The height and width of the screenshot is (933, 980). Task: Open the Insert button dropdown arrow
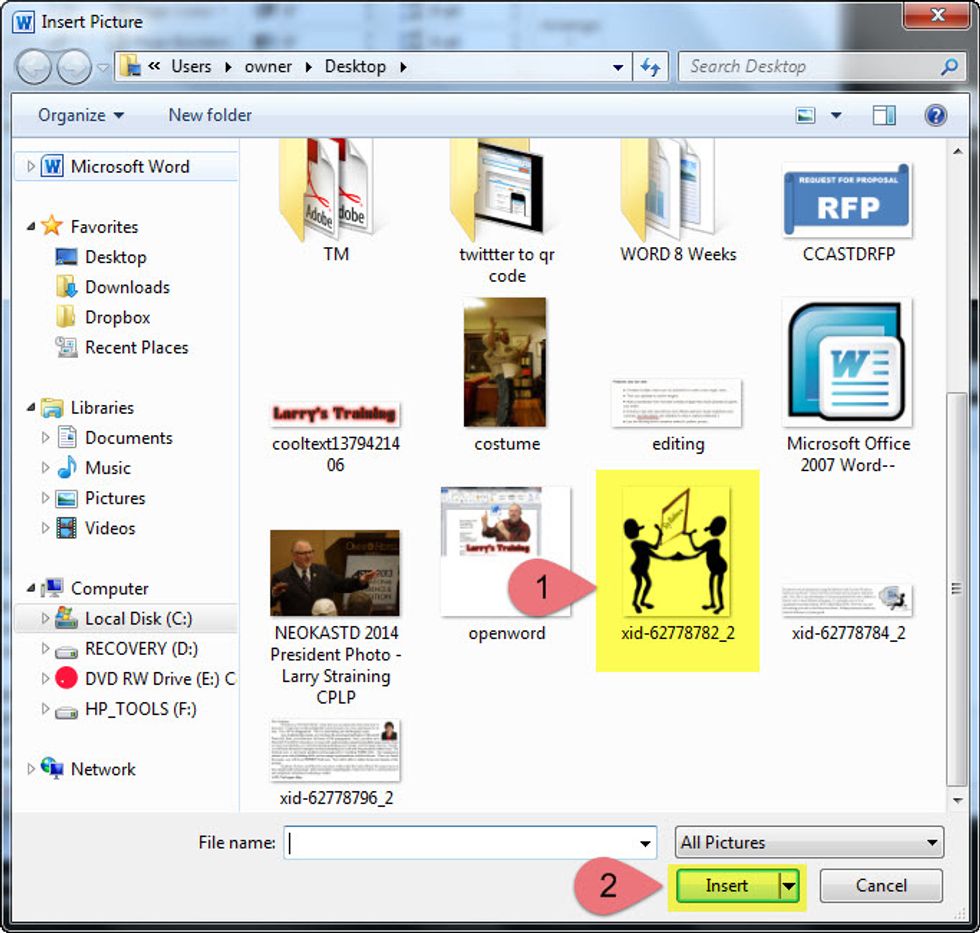(789, 886)
